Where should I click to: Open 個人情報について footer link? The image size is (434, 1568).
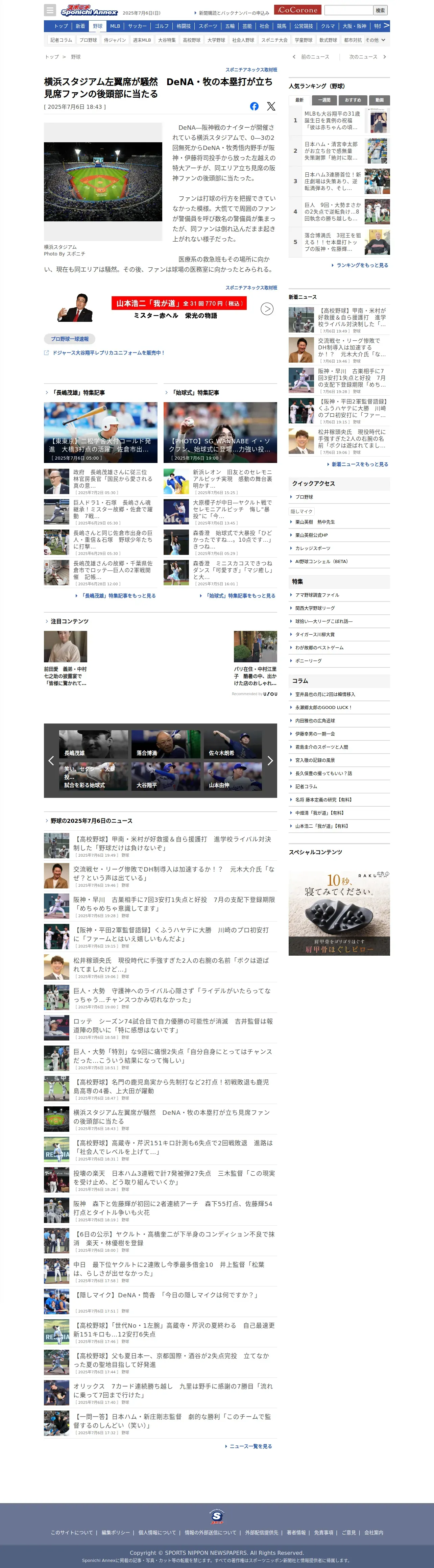[157, 1533]
